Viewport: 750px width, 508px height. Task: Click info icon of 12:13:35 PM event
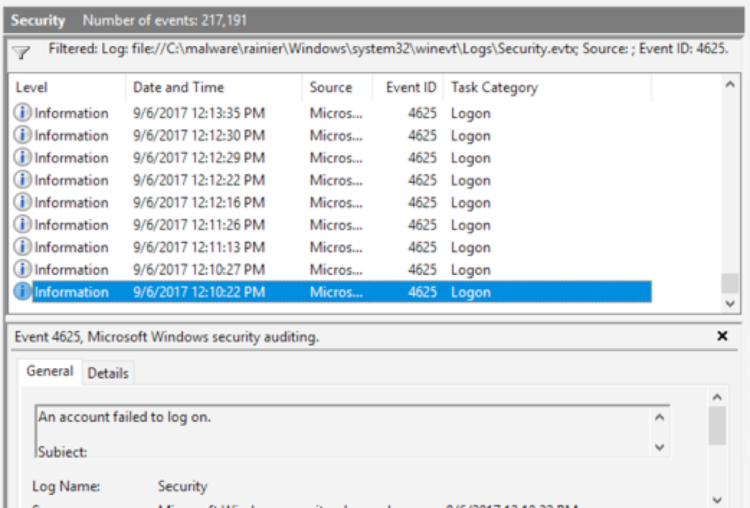coord(23,112)
